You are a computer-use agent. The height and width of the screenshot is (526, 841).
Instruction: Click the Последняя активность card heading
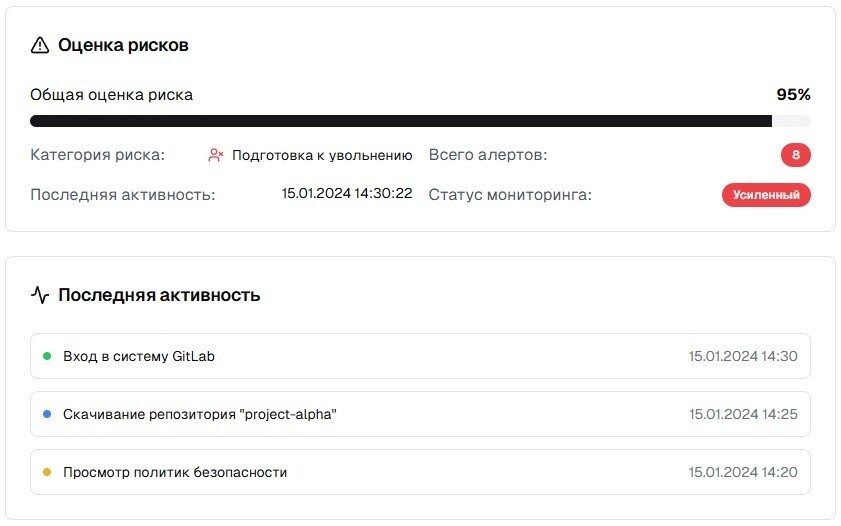point(159,295)
